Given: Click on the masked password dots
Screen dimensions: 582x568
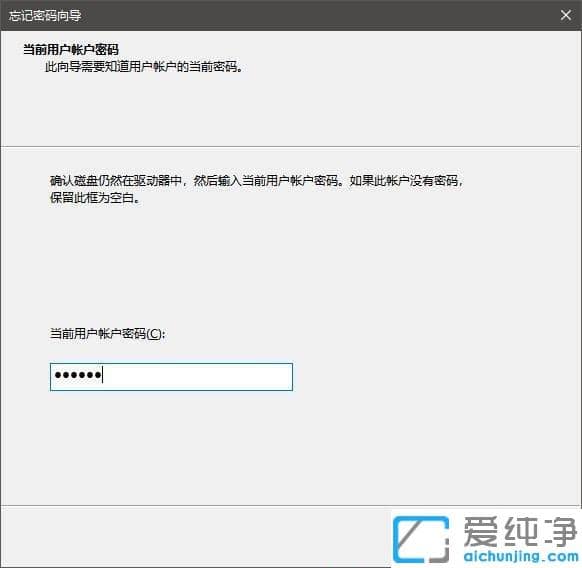Looking at the screenshot, I should 78,375.
